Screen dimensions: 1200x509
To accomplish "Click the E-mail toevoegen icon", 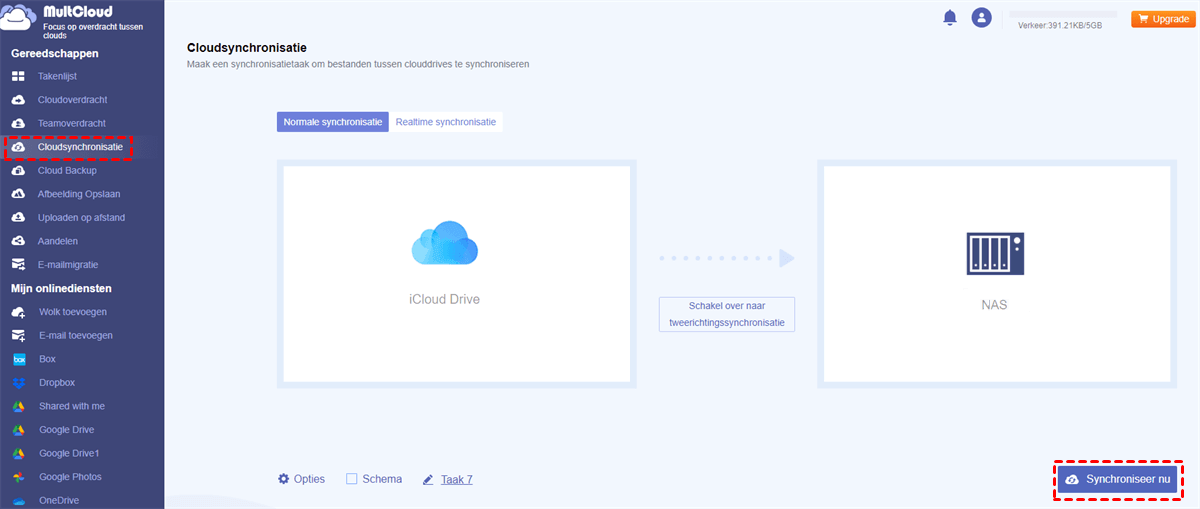I will (x=18, y=335).
